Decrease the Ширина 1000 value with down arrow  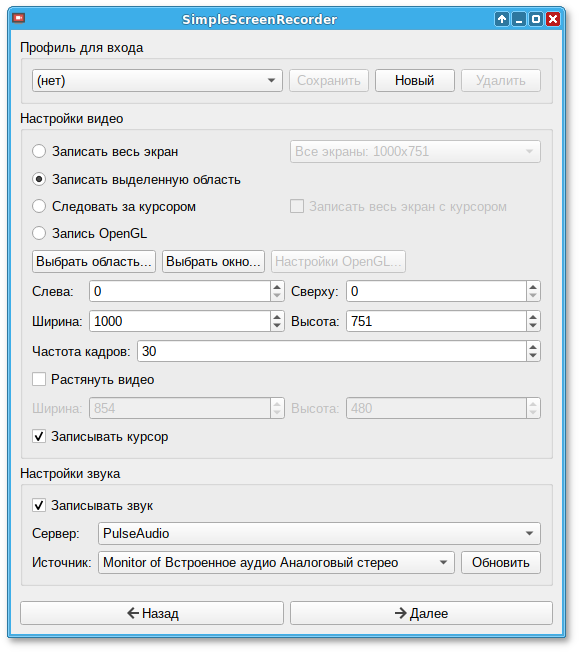(x=277, y=326)
